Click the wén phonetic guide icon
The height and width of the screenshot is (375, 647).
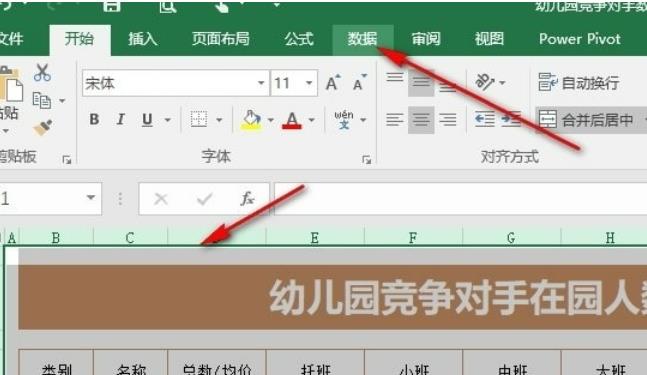coord(344,120)
